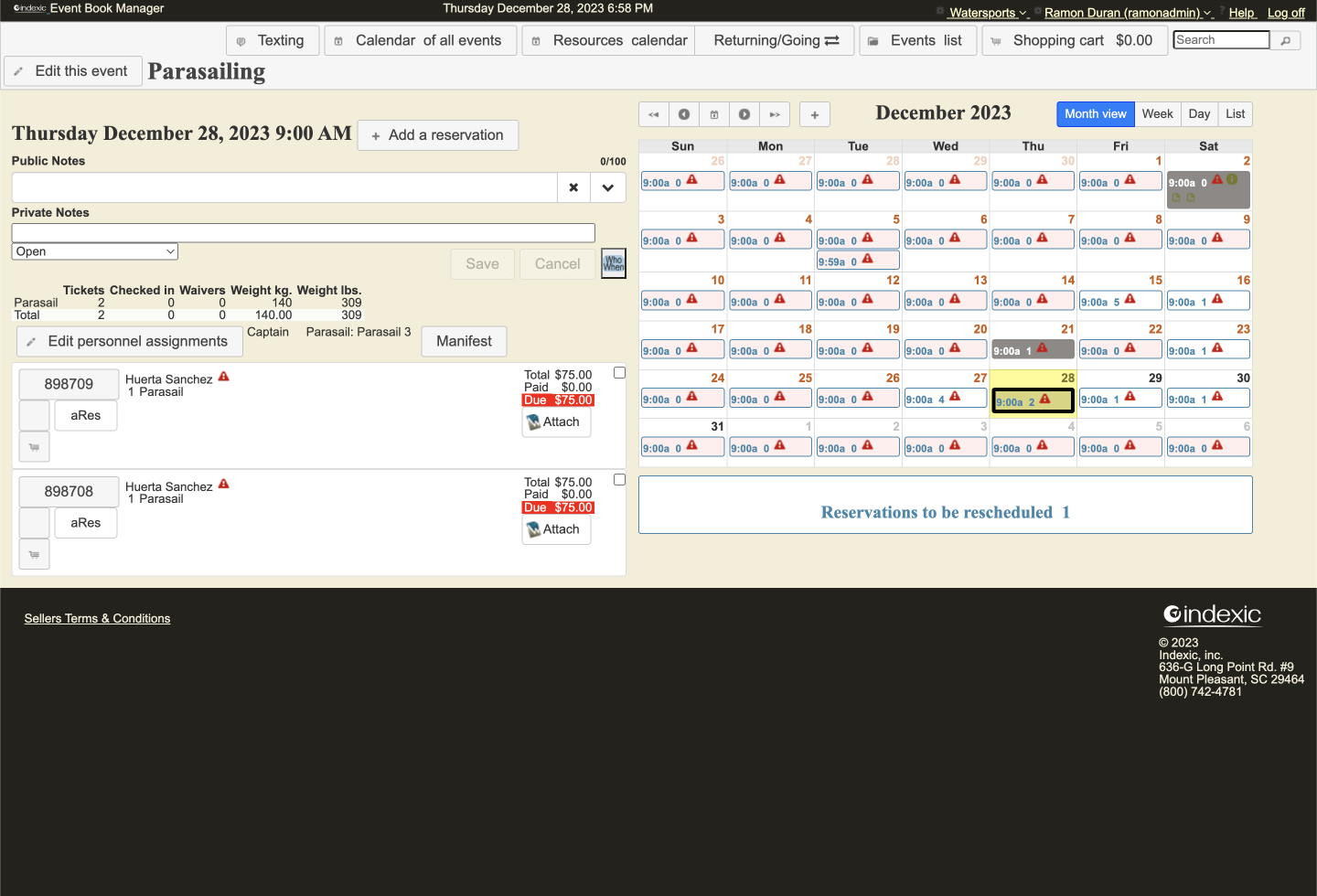Viewport: 1317px width, 896px height.
Task: Open the Events list
Action: point(917,40)
